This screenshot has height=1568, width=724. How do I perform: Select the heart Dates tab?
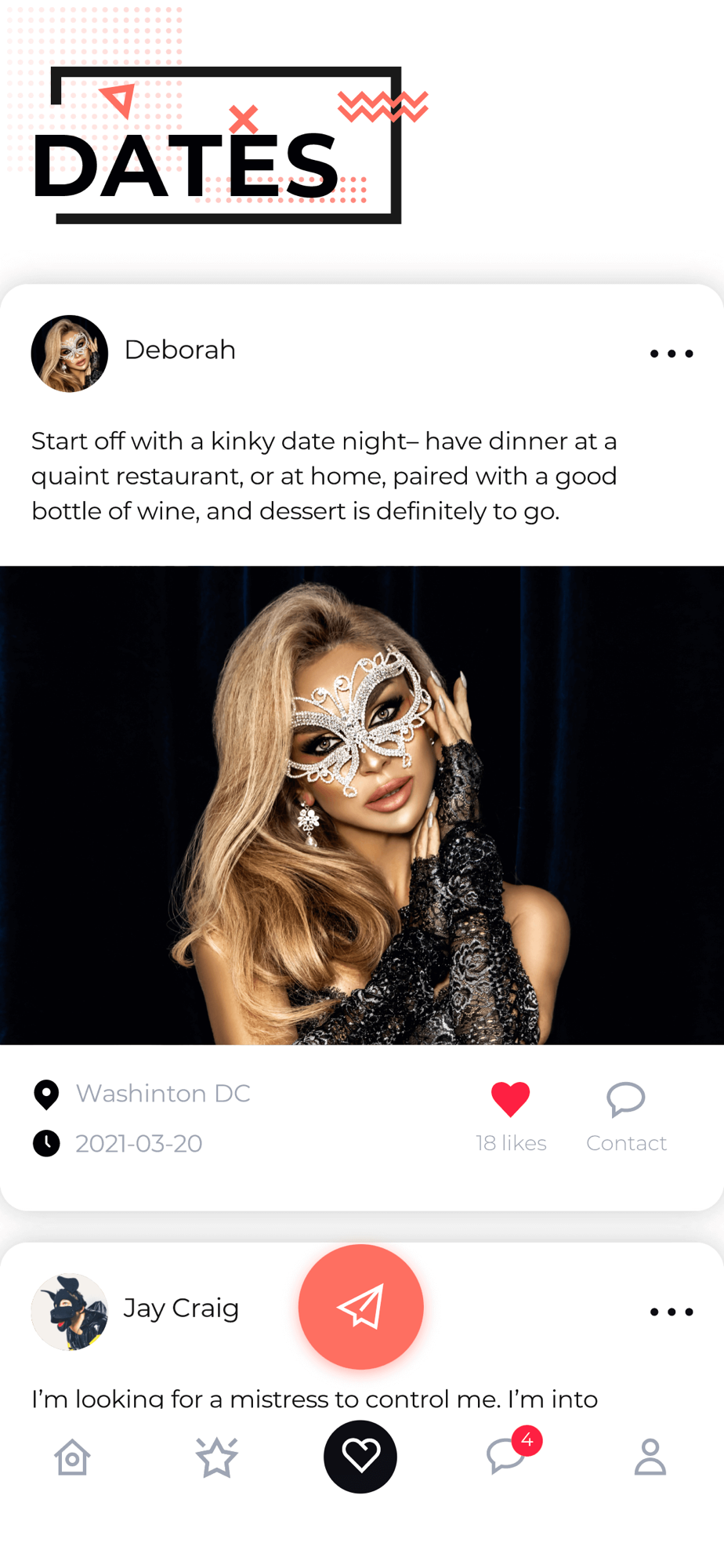tap(360, 1457)
